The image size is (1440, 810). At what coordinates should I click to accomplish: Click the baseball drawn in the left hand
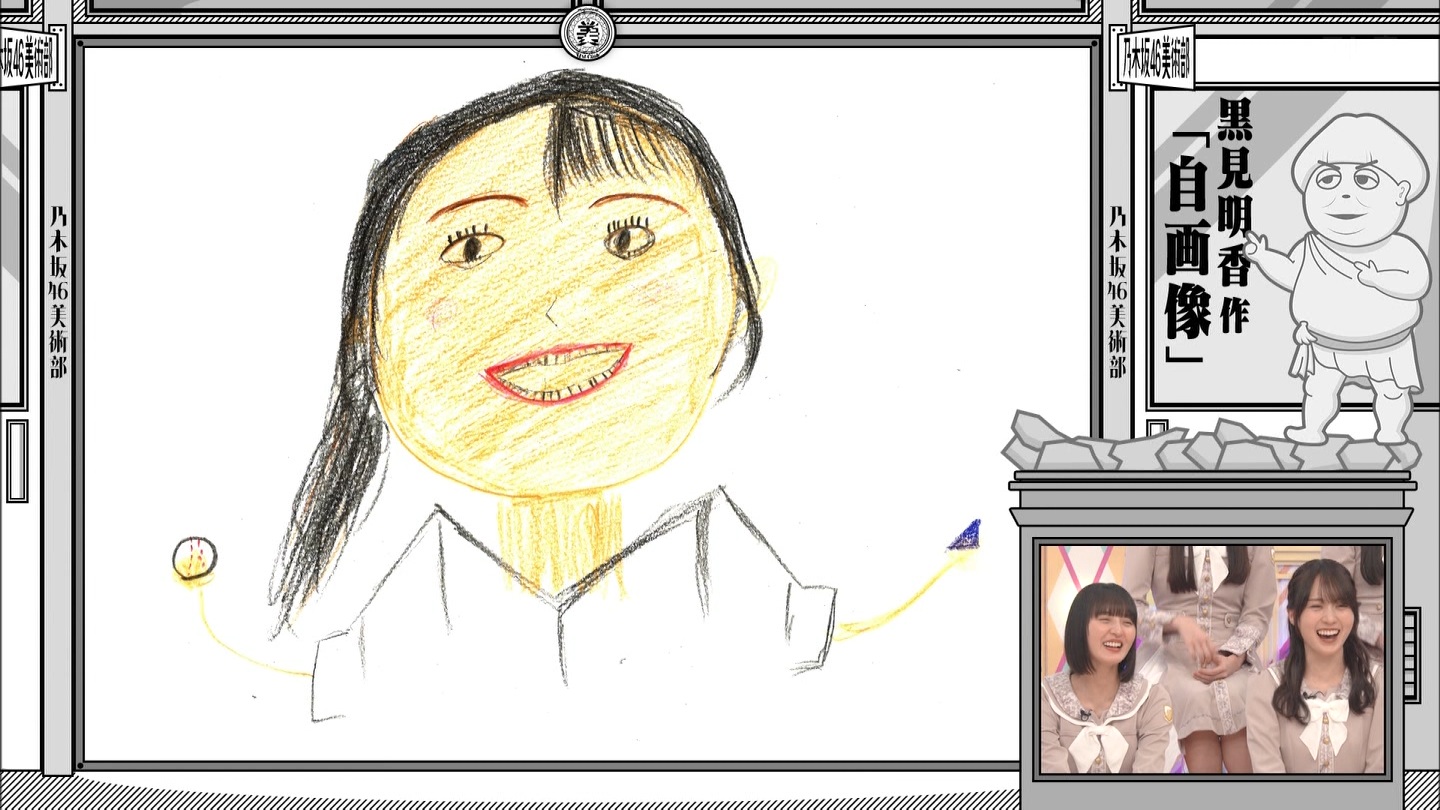tap(194, 558)
